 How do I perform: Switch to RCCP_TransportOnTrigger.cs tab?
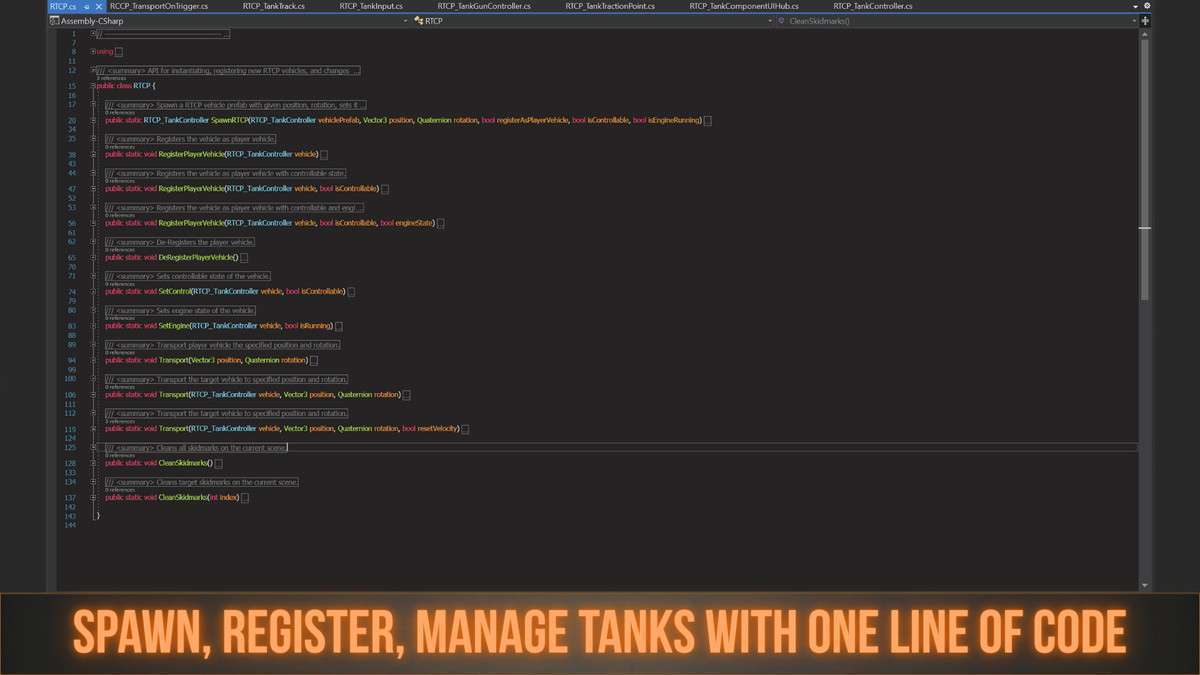point(159,6)
